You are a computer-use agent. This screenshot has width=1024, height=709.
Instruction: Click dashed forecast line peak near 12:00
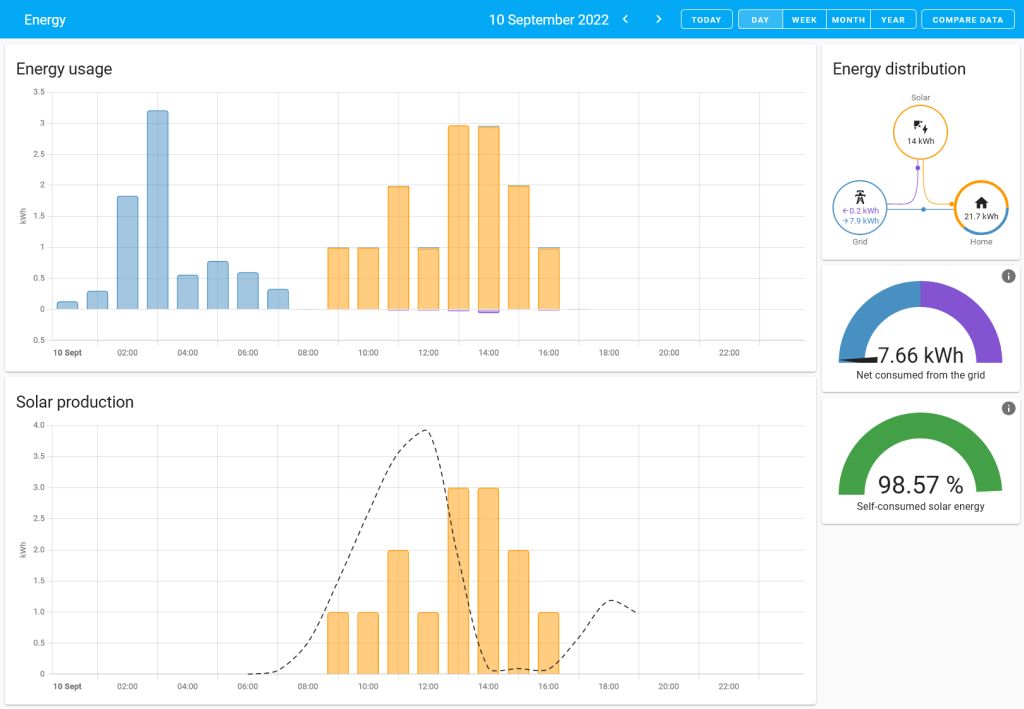coord(425,430)
